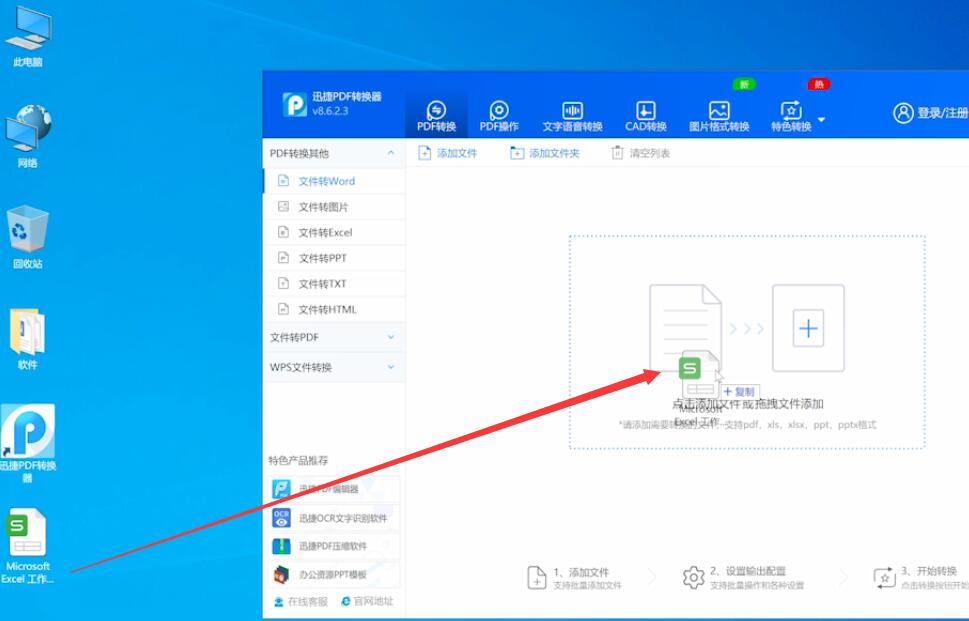This screenshot has width=969, height=621.
Task: Select 文件转TXT in the sidebar
Action: click(x=334, y=284)
